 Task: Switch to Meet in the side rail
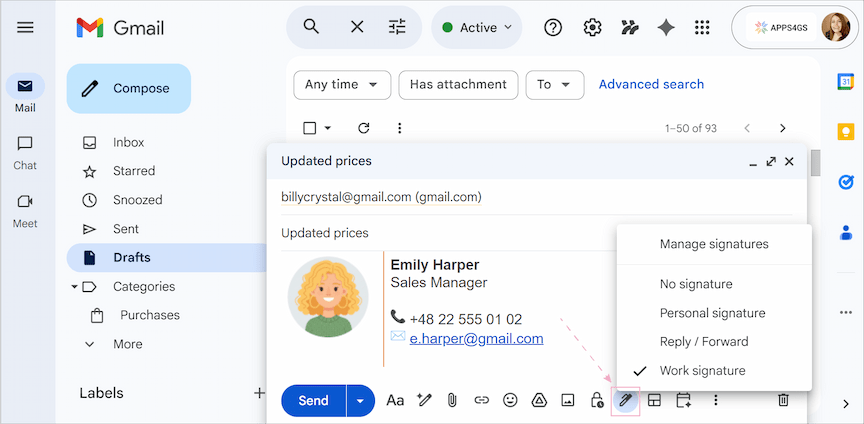[x=25, y=211]
